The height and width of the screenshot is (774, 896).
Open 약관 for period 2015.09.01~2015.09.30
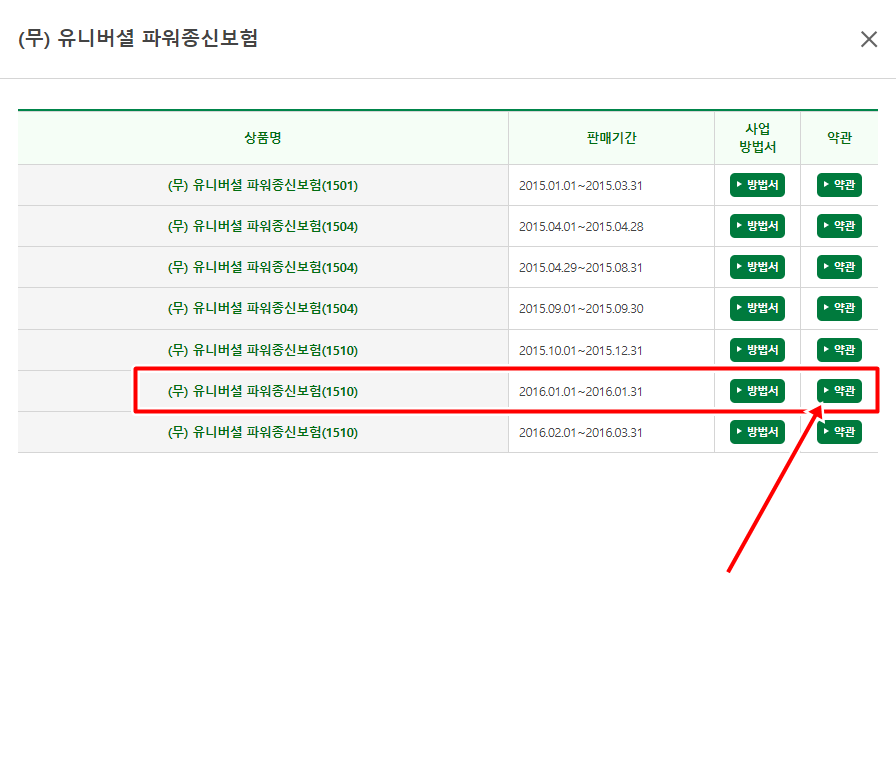pos(839,308)
